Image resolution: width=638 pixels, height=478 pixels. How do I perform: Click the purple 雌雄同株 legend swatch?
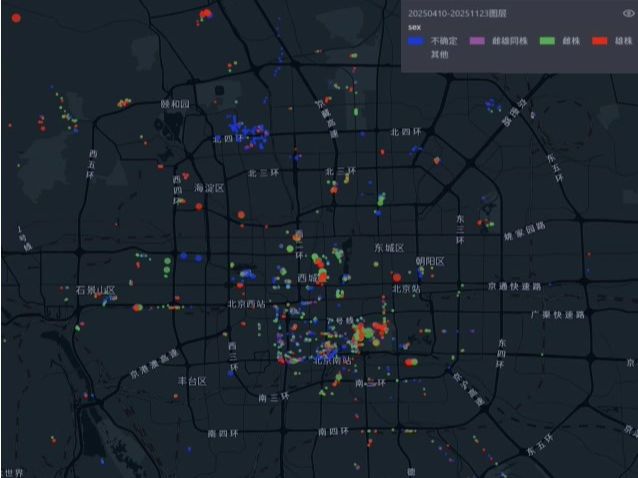[x=475, y=41]
